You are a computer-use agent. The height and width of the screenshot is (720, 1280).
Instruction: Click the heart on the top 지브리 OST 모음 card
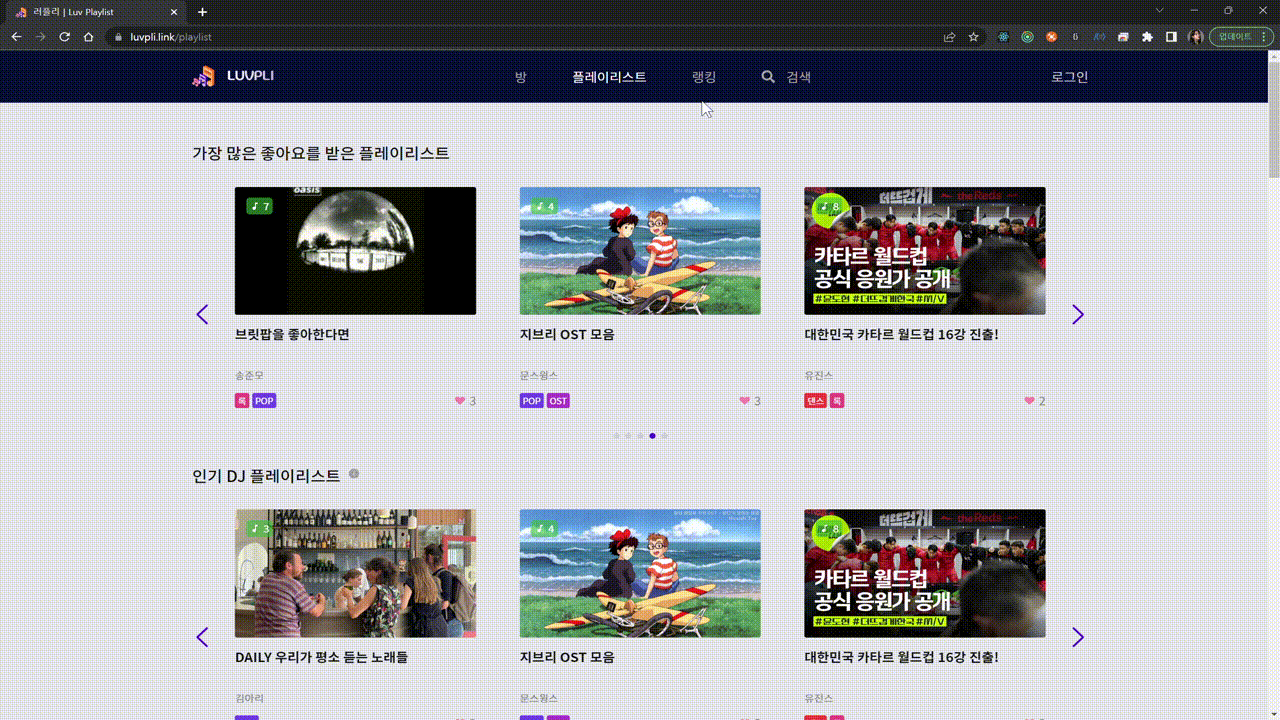[x=745, y=401]
